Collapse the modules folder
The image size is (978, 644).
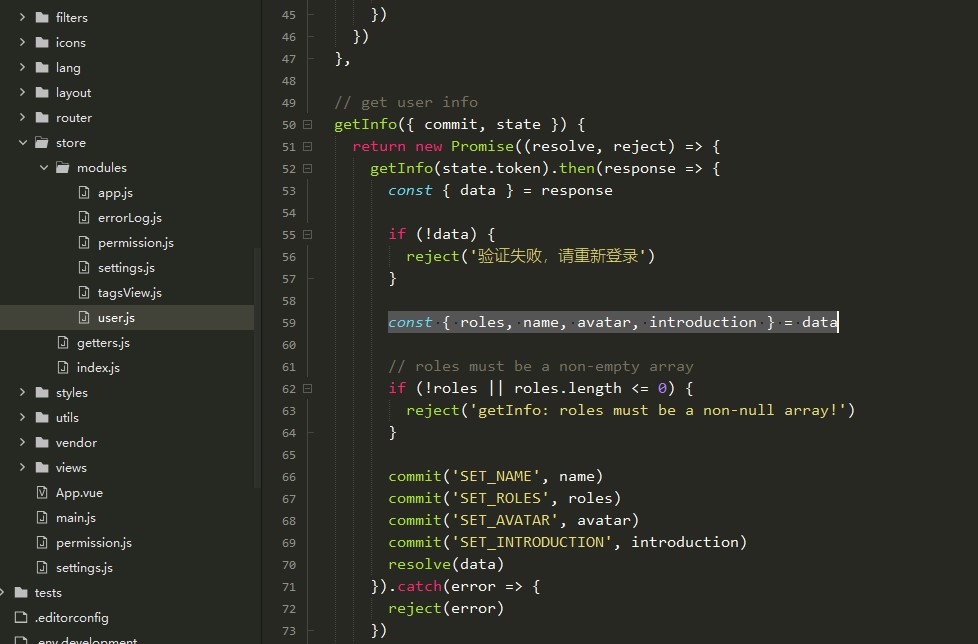point(42,167)
